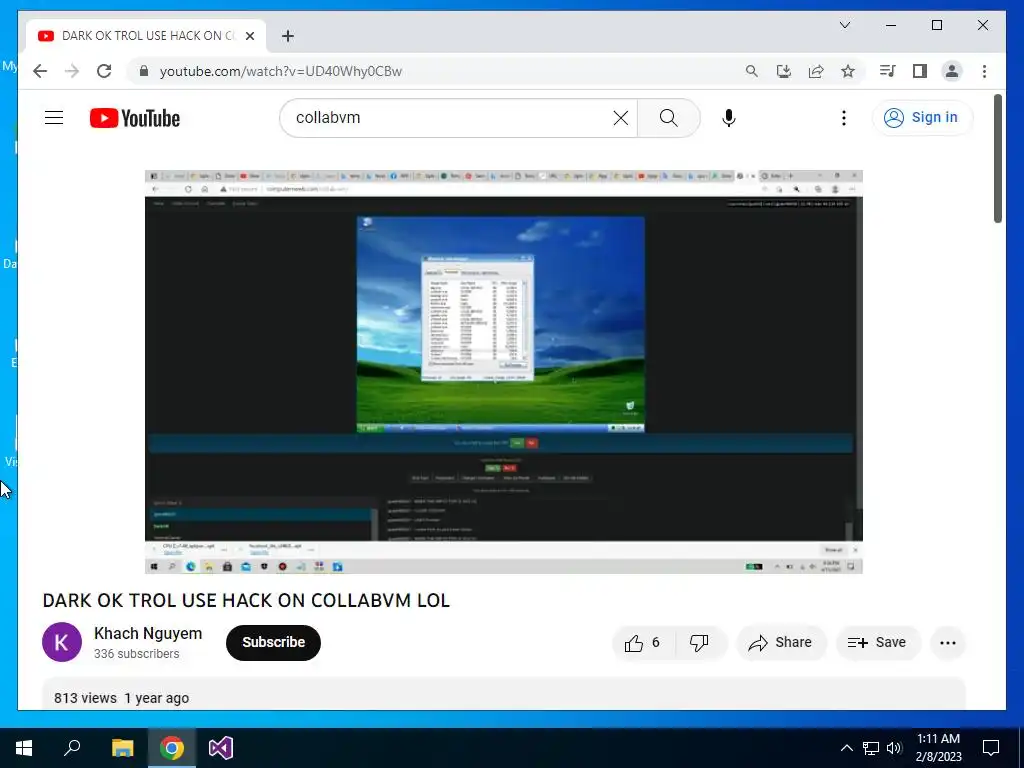Open Windows taskbar search
The width and height of the screenshot is (1024, 768).
click(72, 748)
